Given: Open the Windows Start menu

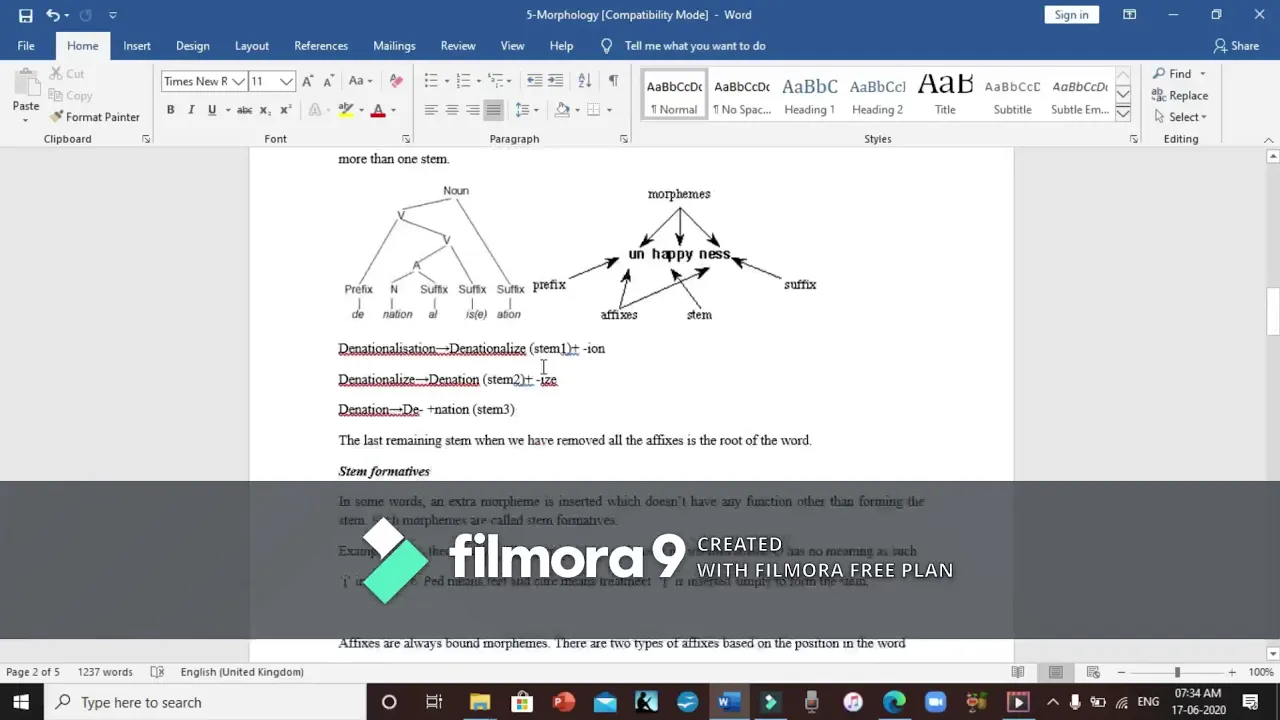Looking at the screenshot, I should pos(21,702).
